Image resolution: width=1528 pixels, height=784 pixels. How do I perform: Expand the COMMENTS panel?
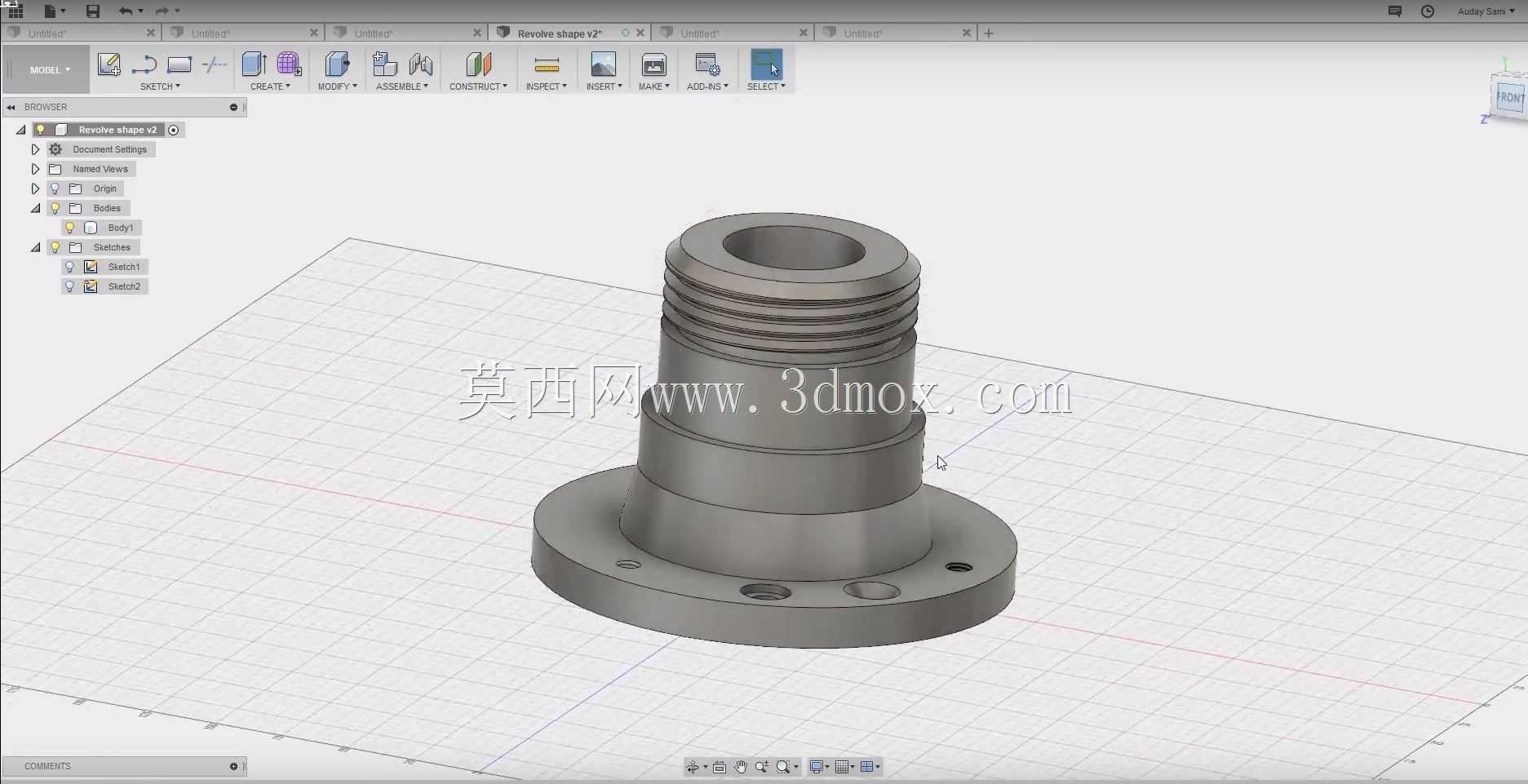[x=233, y=766]
